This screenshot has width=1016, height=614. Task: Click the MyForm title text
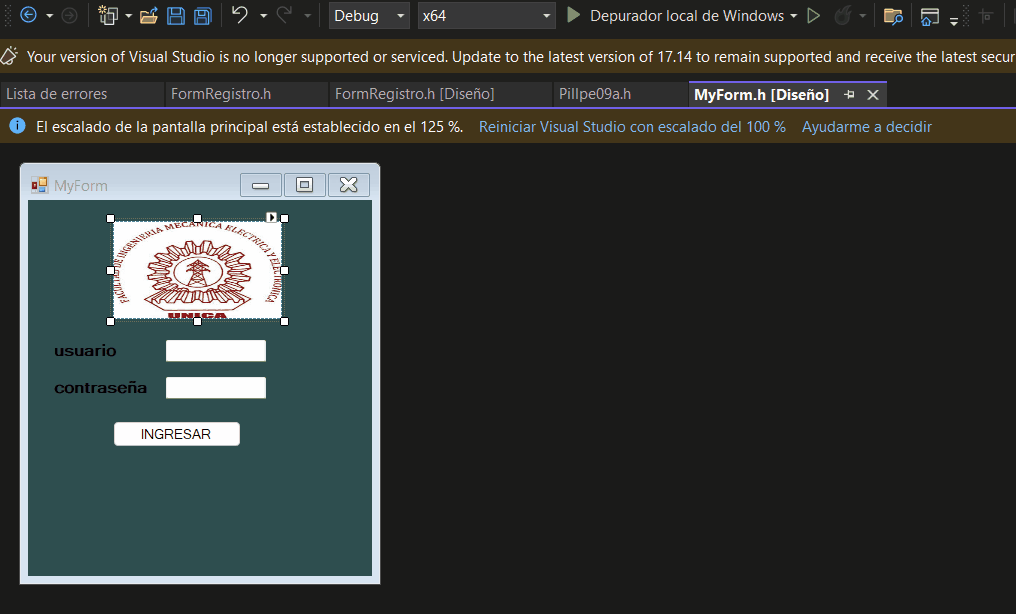coord(80,186)
